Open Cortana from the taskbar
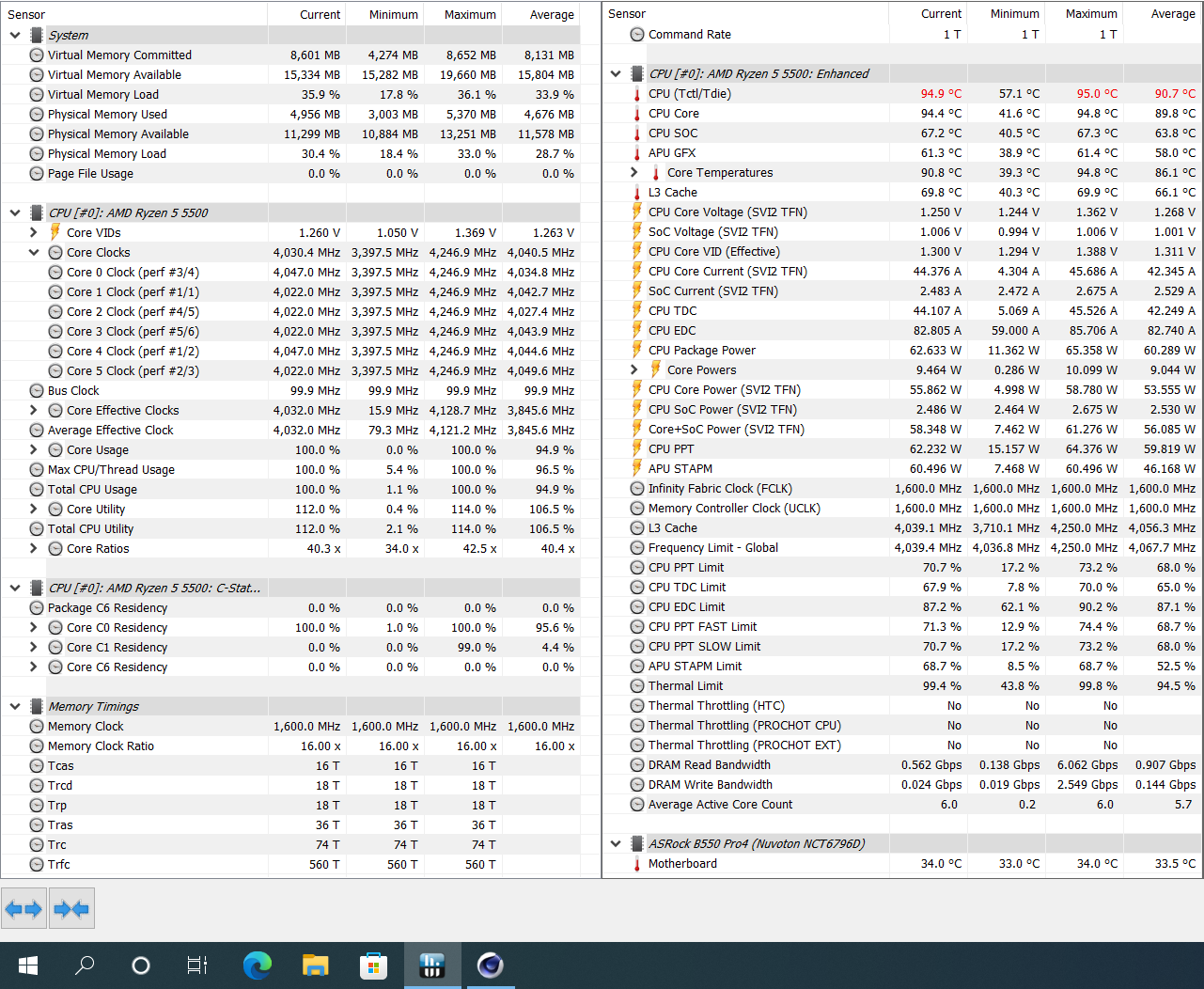Image resolution: width=1204 pixels, height=989 pixels. click(141, 965)
